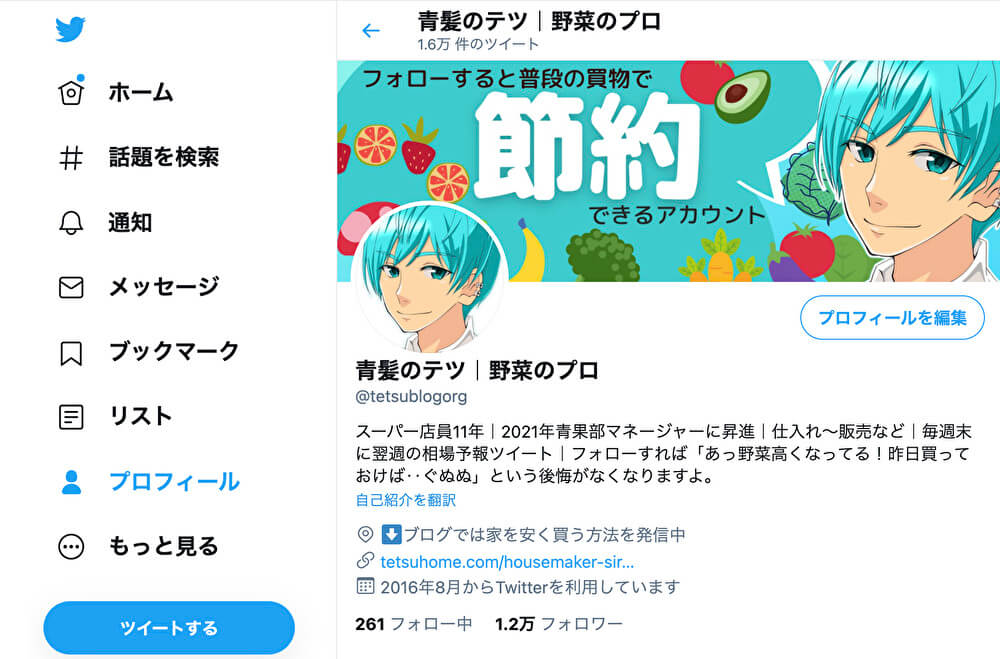
Task: Click the ツイートする button
Action: tap(169, 628)
